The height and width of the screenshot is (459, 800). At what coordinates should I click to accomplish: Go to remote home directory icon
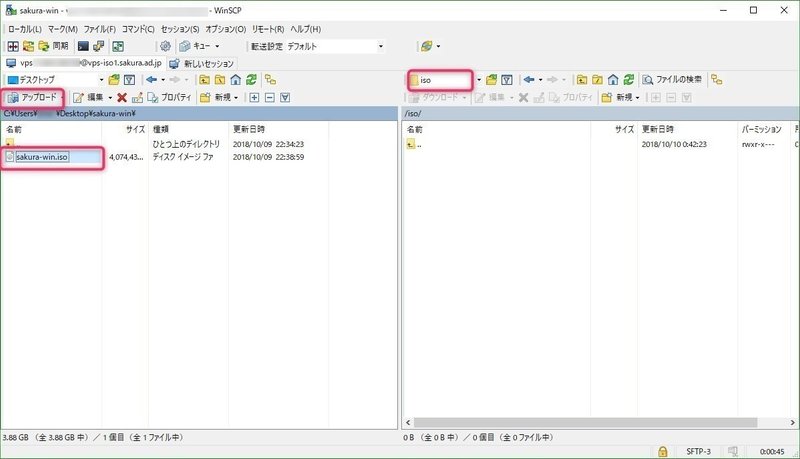(x=613, y=80)
